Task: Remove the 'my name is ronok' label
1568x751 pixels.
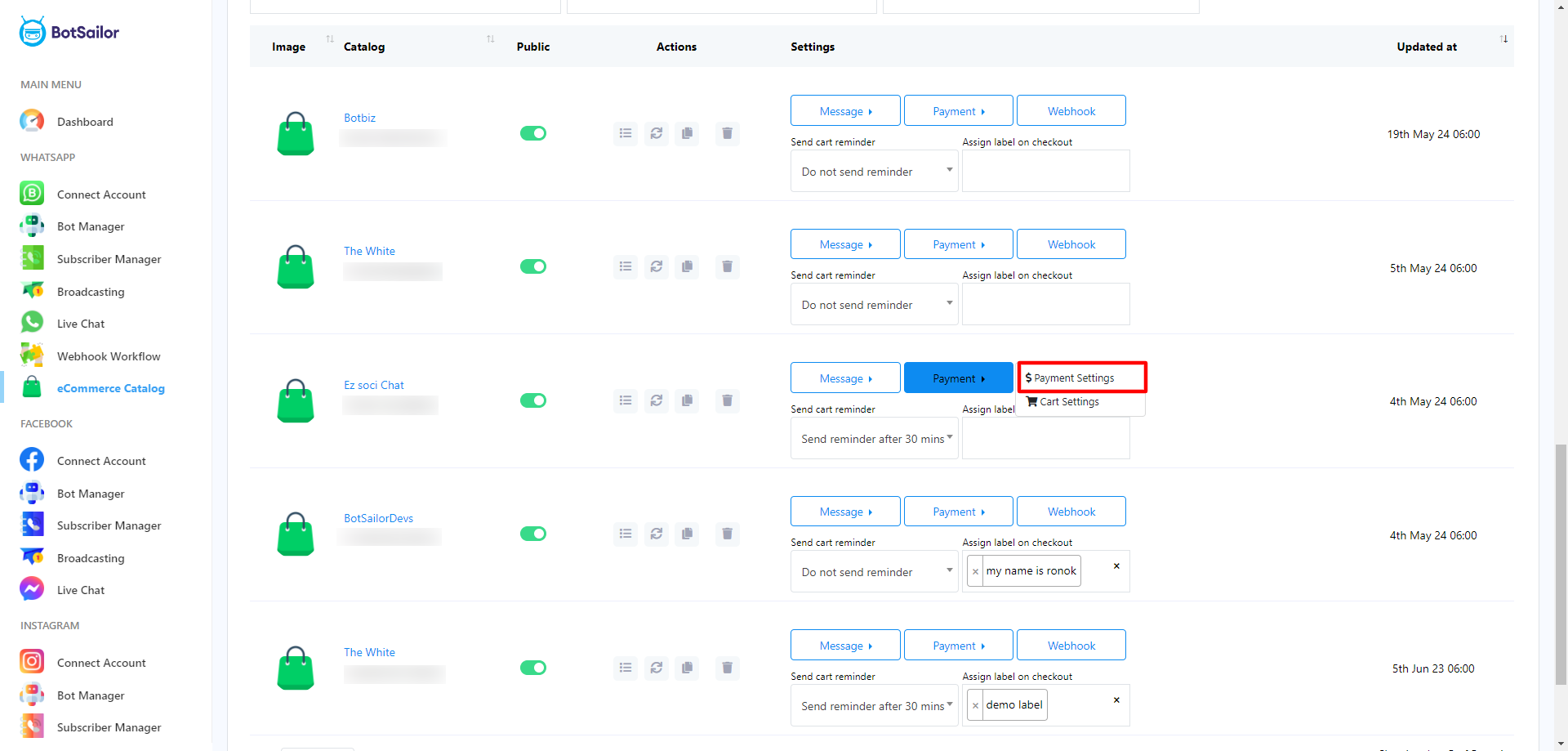Action: (x=975, y=571)
